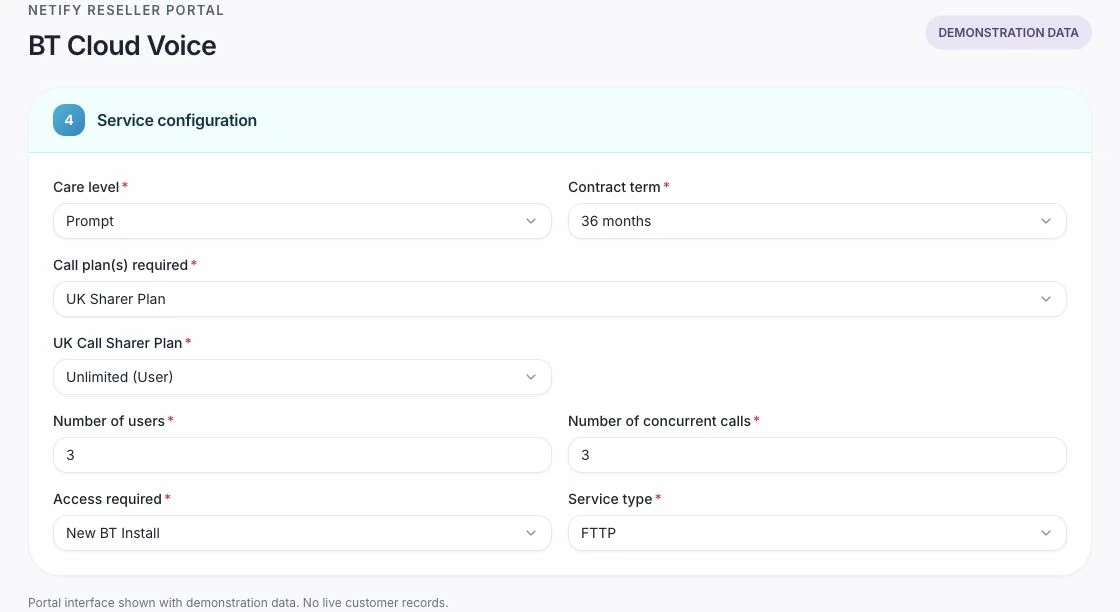
Task: Focus the Number of concurrent calls field
Action: [x=817, y=456]
